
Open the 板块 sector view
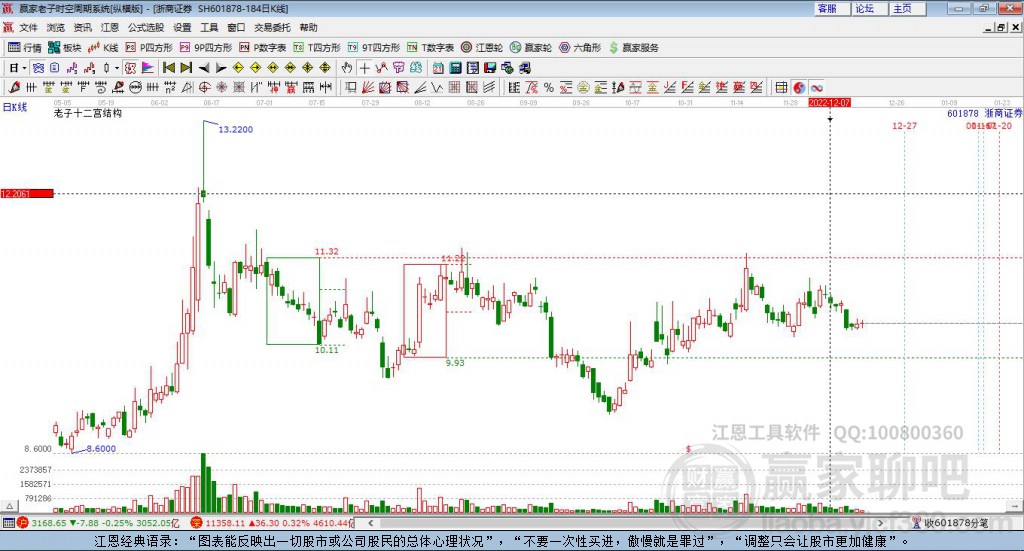pyautogui.click(x=65, y=48)
